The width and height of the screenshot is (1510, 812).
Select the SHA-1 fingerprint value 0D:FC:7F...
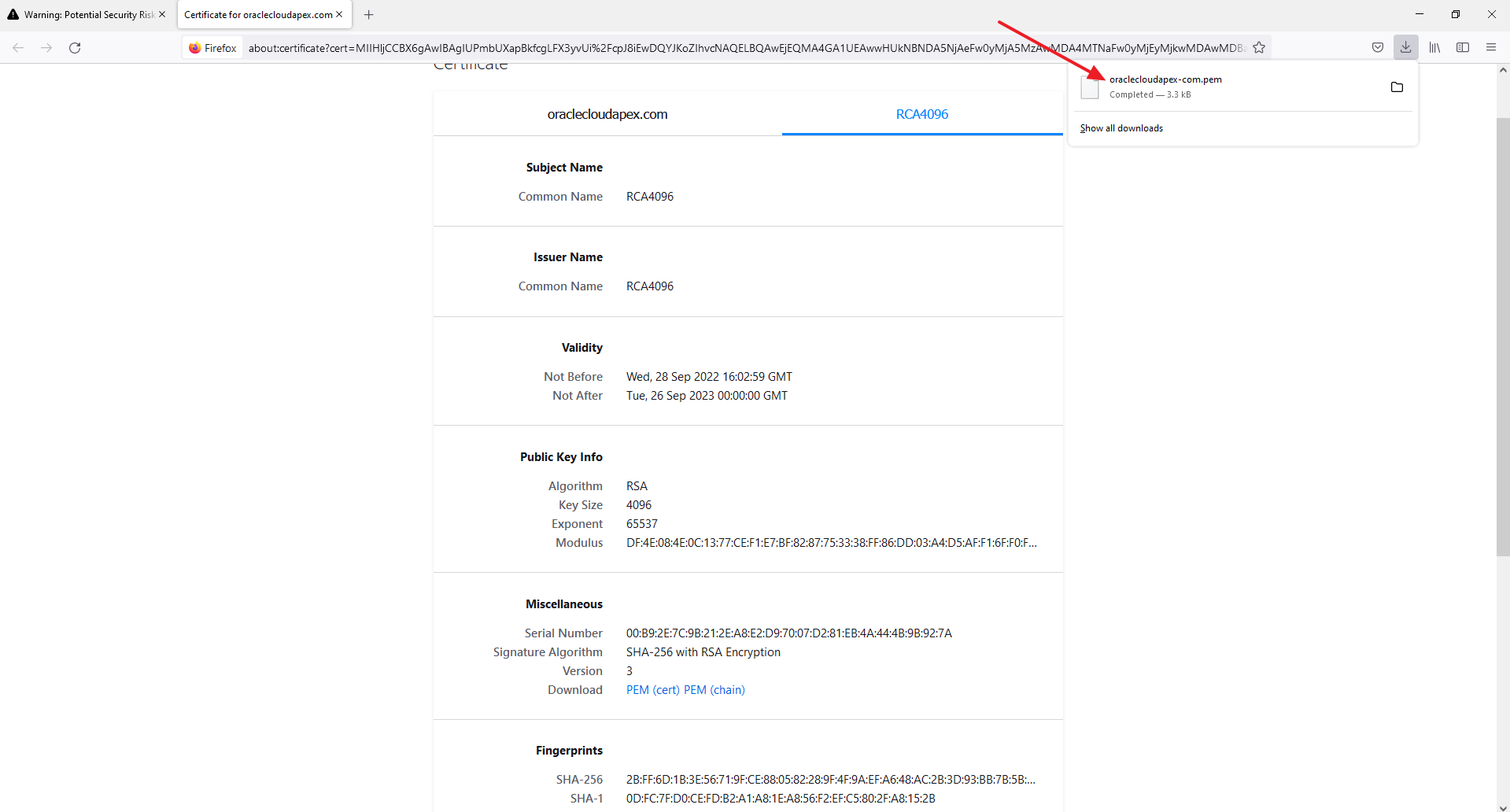pyautogui.click(x=781, y=799)
